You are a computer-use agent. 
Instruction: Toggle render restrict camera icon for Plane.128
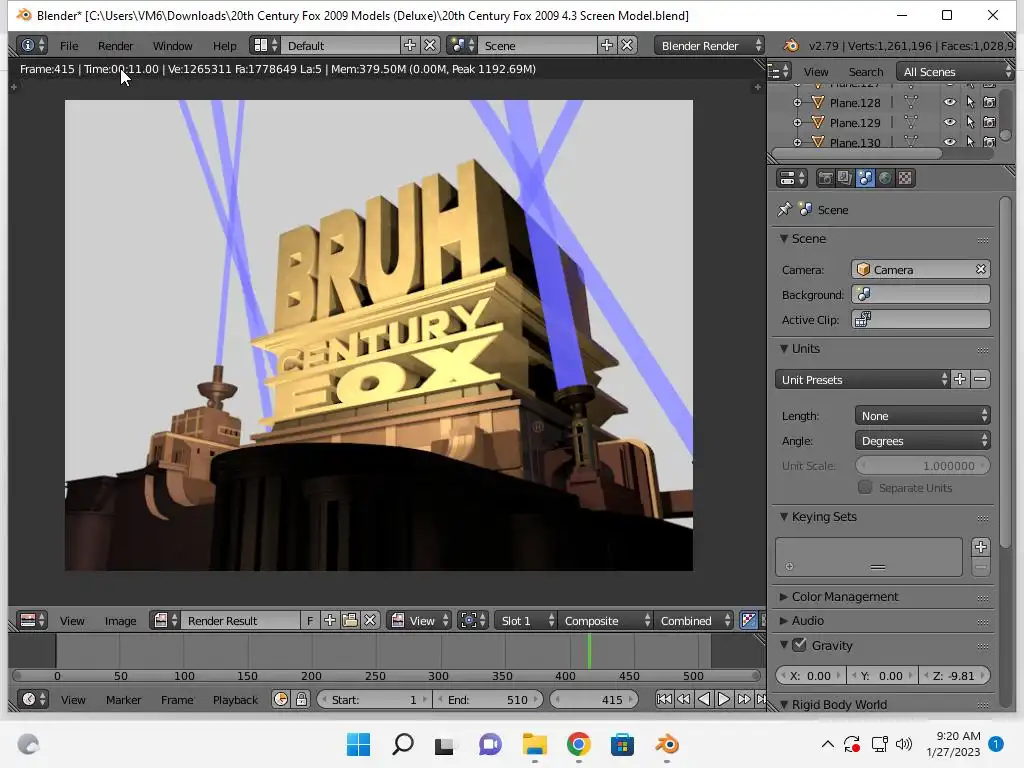989,103
